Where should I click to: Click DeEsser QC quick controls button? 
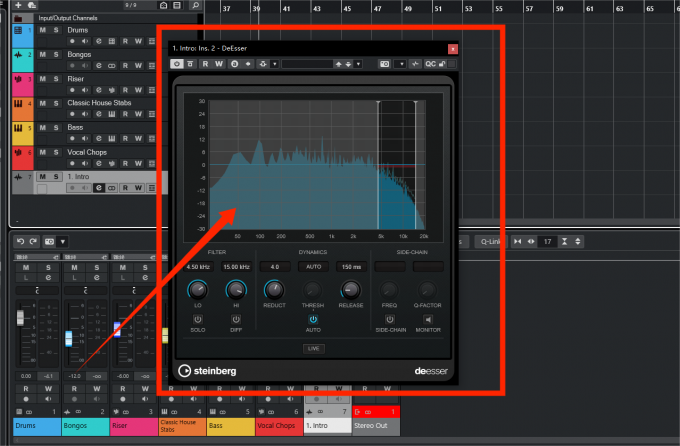430,64
